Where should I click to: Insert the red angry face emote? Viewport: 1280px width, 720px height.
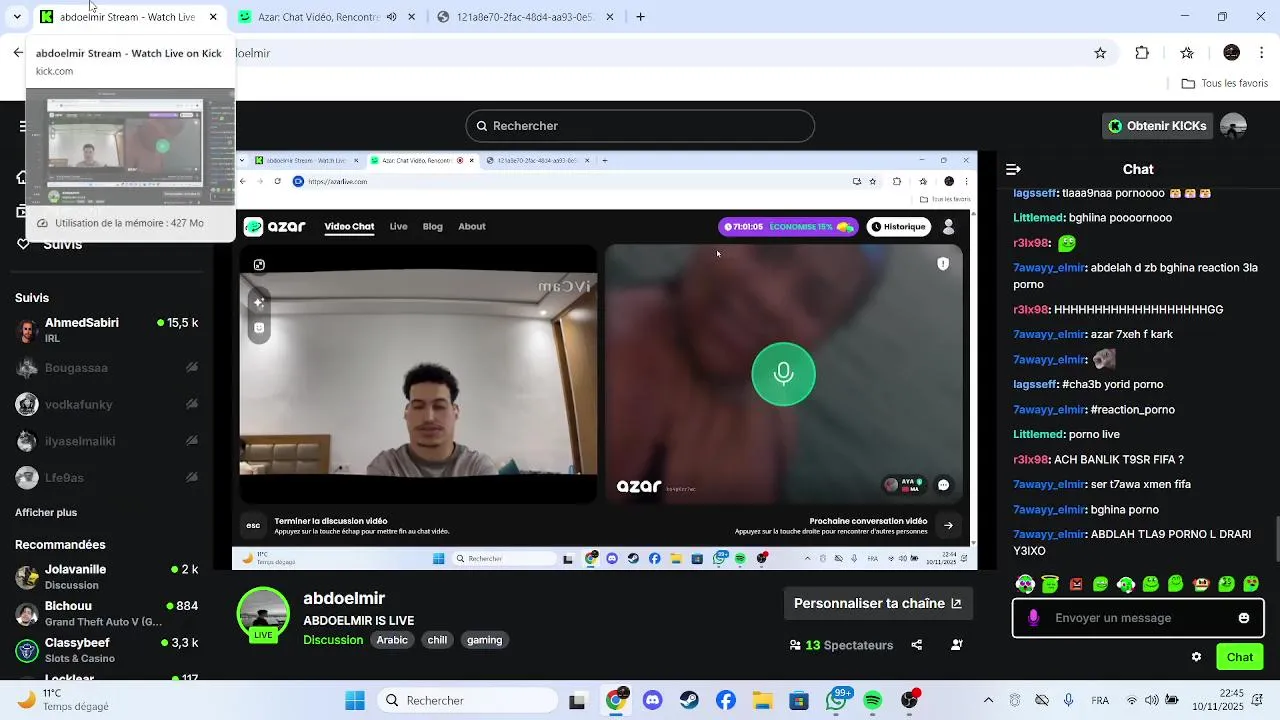click(x=1076, y=584)
